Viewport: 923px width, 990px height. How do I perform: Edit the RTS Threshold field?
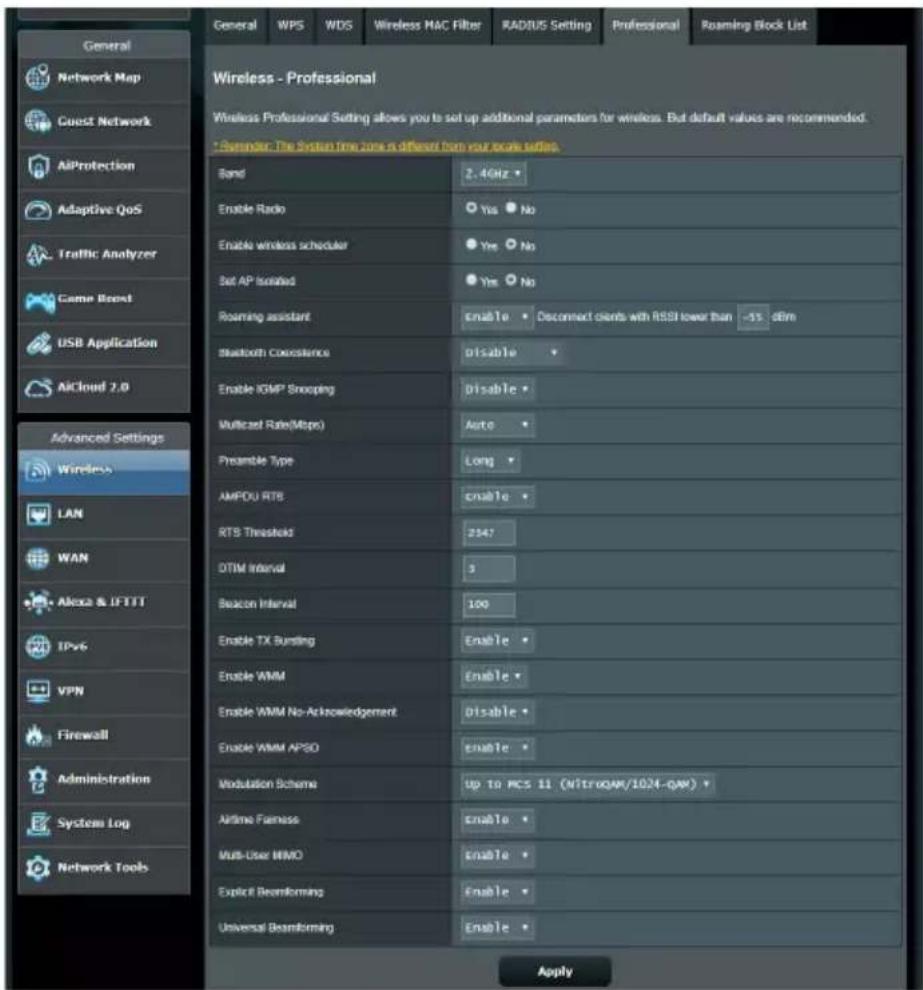coord(489,533)
